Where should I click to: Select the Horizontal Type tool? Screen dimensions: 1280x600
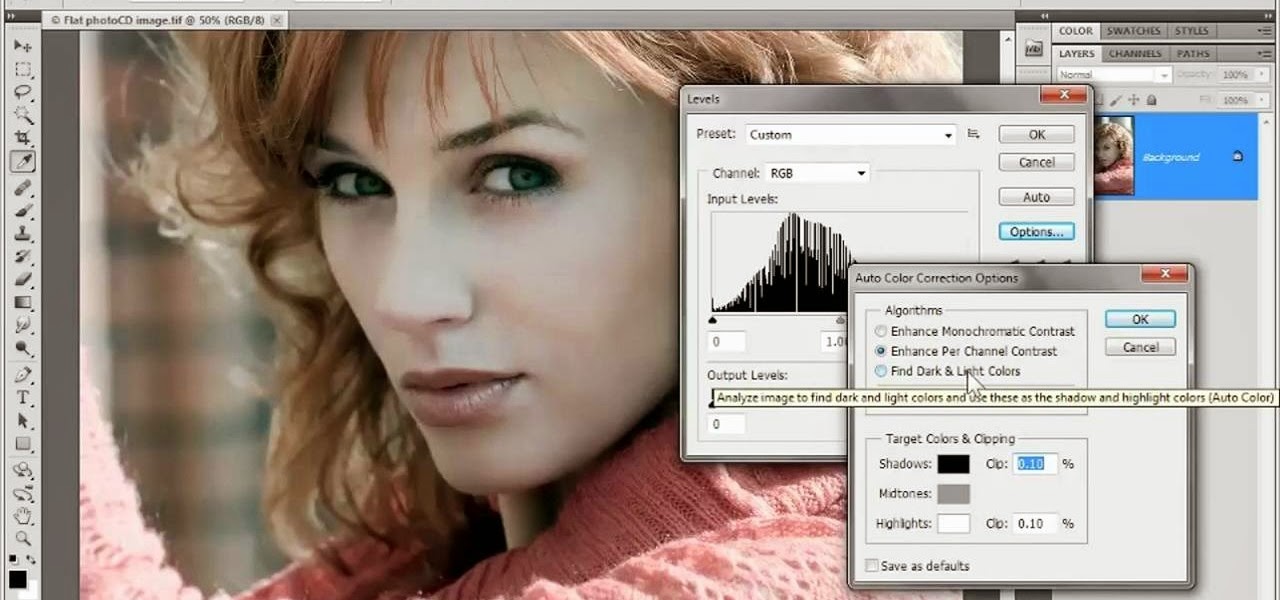(x=22, y=397)
